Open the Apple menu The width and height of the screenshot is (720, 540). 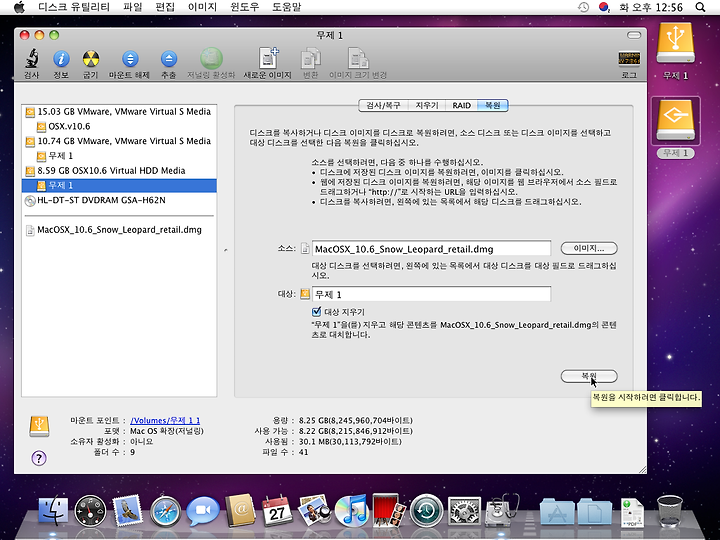(19, 7)
